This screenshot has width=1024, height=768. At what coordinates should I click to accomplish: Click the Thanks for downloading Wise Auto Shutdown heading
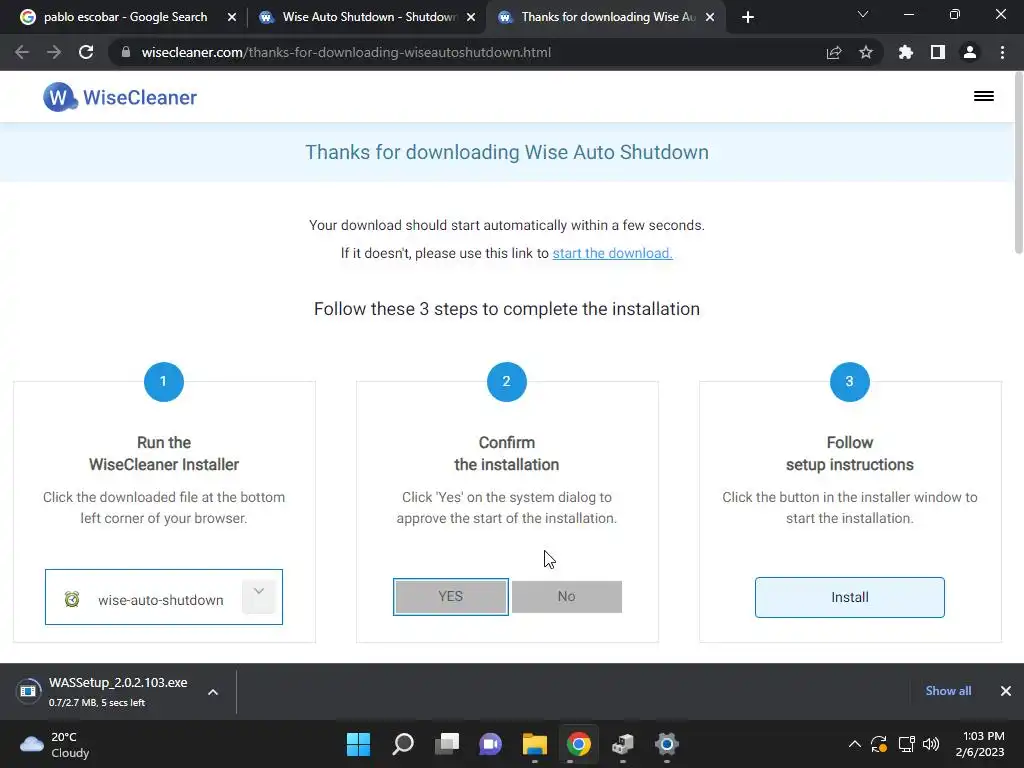pyautogui.click(x=507, y=152)
